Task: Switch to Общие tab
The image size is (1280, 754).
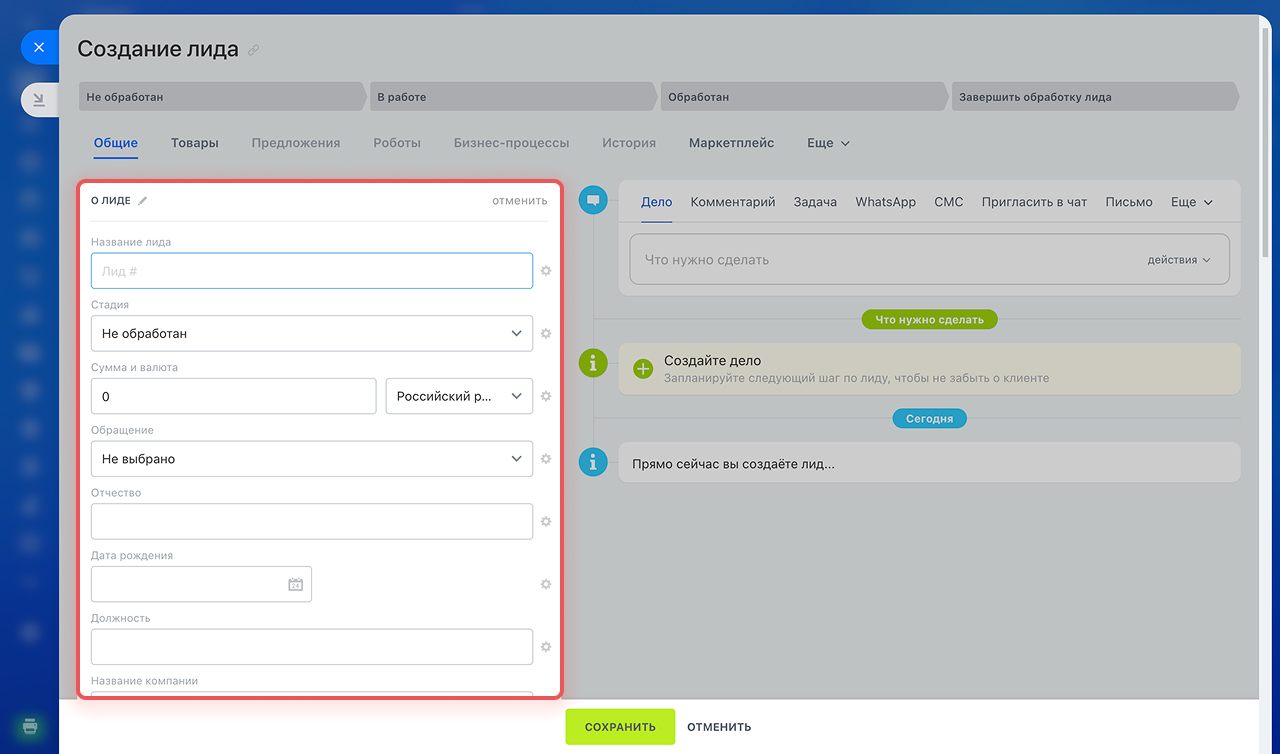Action: (x=116, y=143)
